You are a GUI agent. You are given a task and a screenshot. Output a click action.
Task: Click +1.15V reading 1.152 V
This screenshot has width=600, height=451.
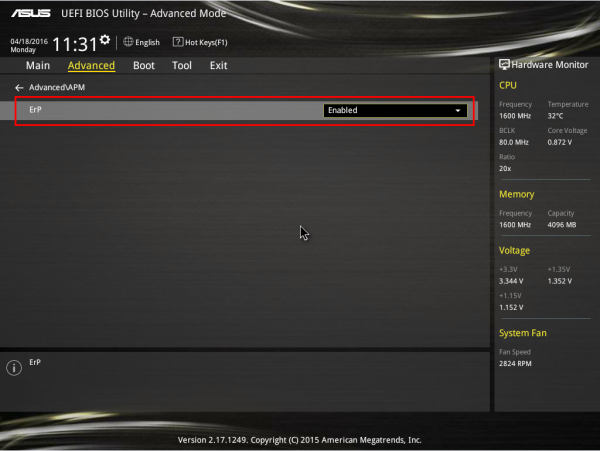click(x=511, y=308)
